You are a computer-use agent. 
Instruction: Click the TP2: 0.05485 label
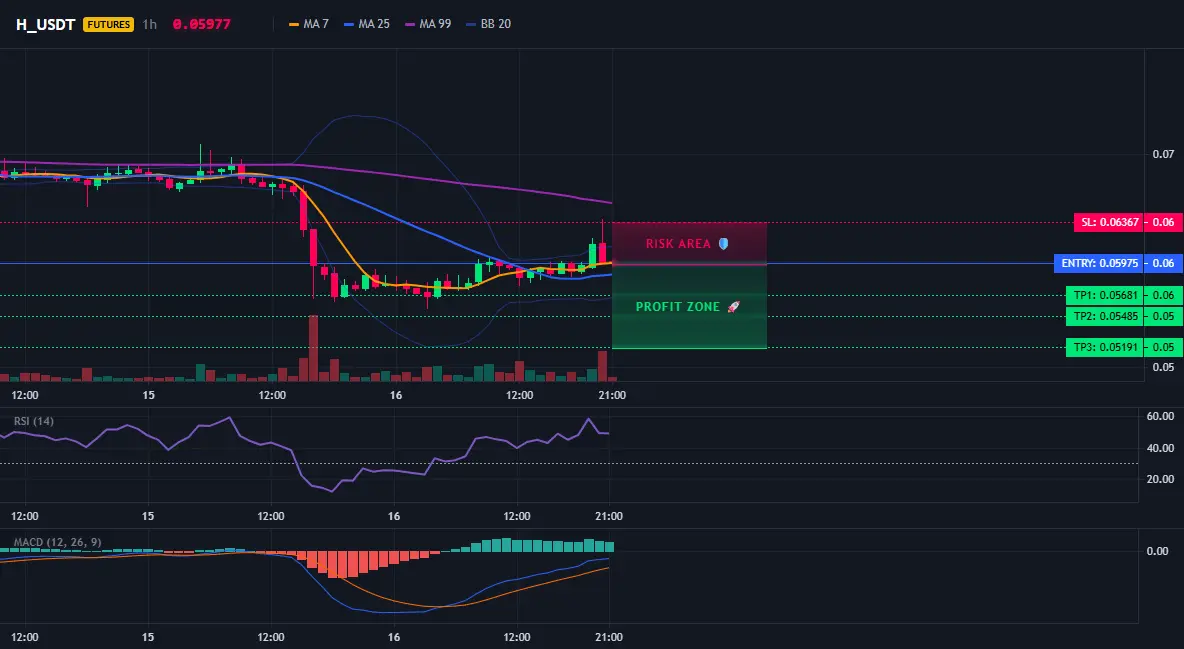[x=1105, y=317]
